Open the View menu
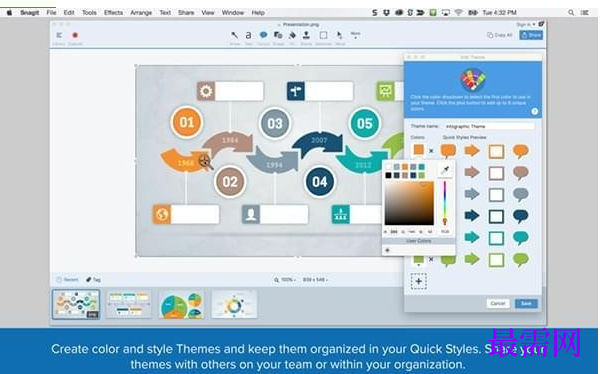This screenshot has height=374, width=600. coord(208,13)
